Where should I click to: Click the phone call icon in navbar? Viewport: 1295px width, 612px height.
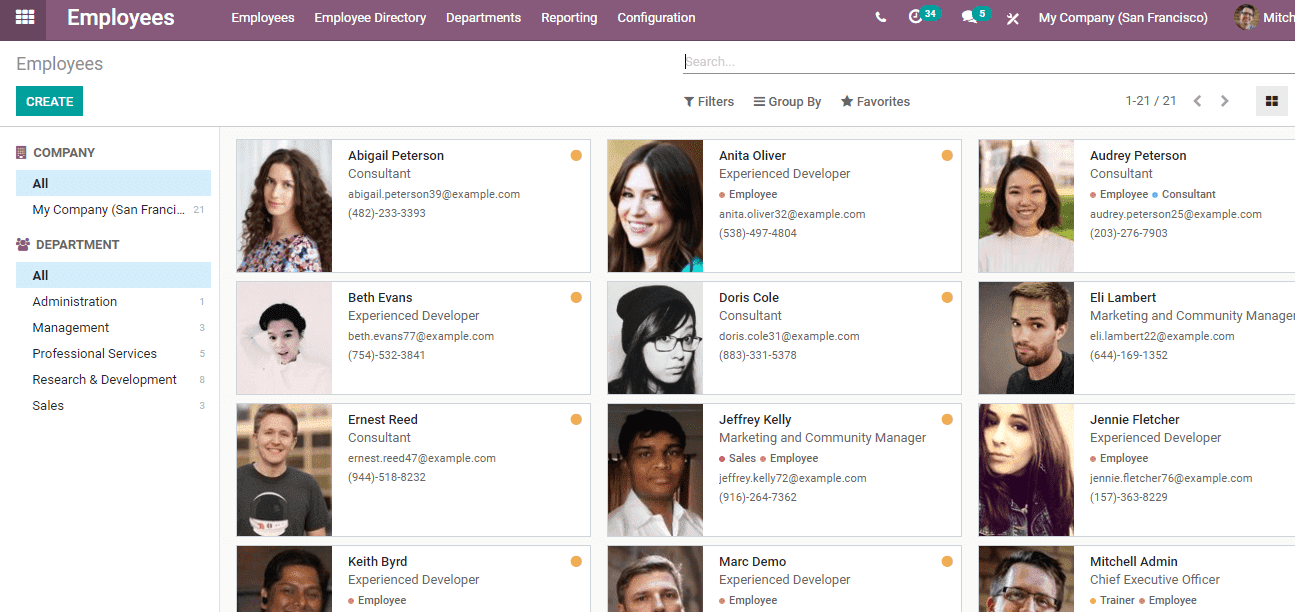click(x=880, y=18)
